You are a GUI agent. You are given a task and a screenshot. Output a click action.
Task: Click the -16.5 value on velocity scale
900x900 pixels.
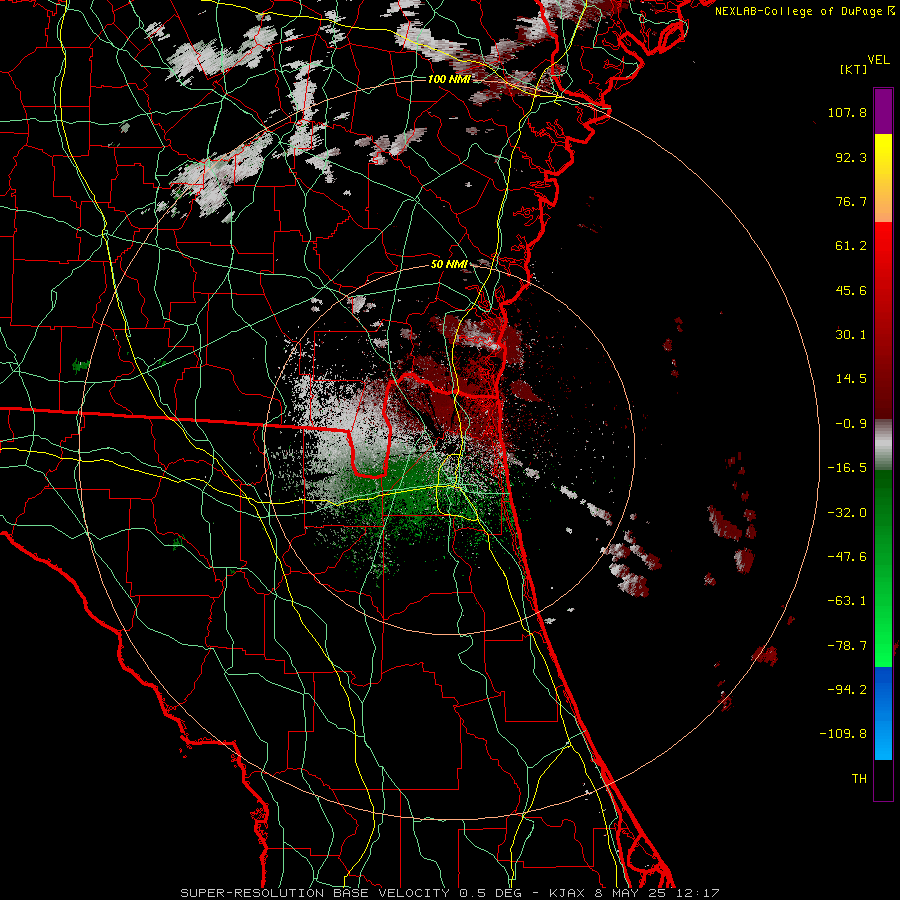[847, 468]
